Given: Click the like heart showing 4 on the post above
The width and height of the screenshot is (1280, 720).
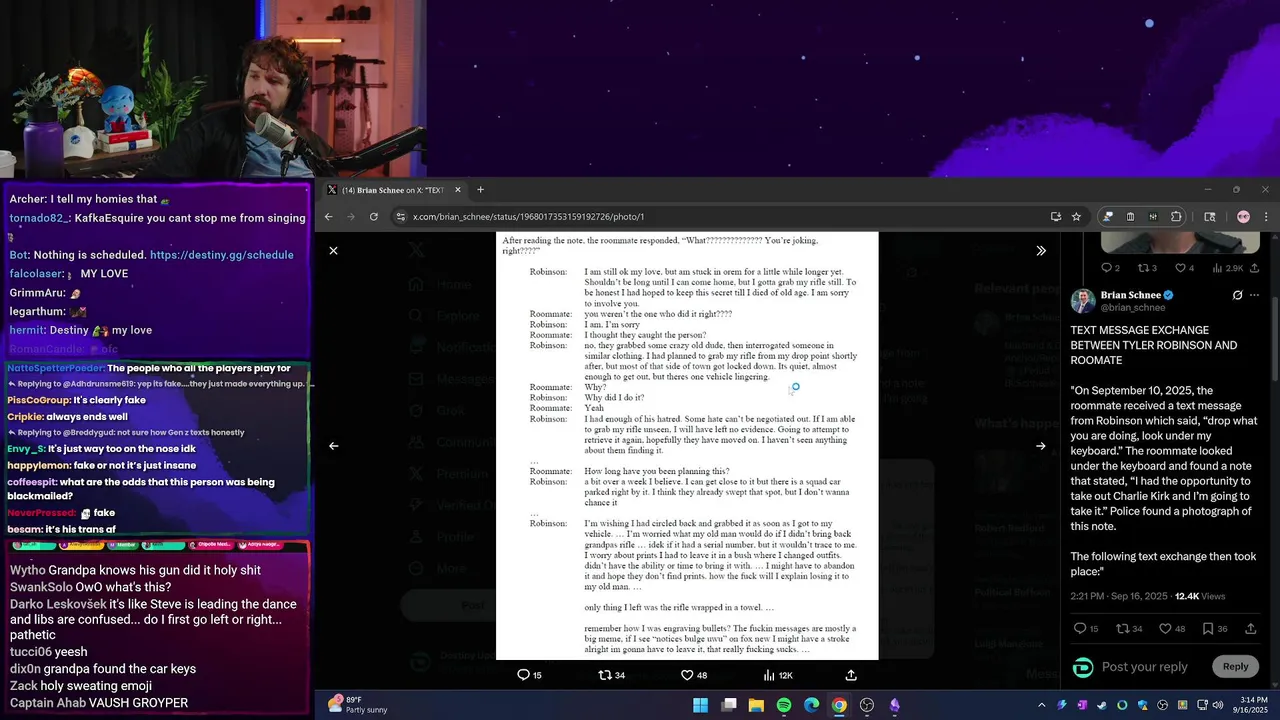Looking at the screenshot, I should coord(1184,268).
